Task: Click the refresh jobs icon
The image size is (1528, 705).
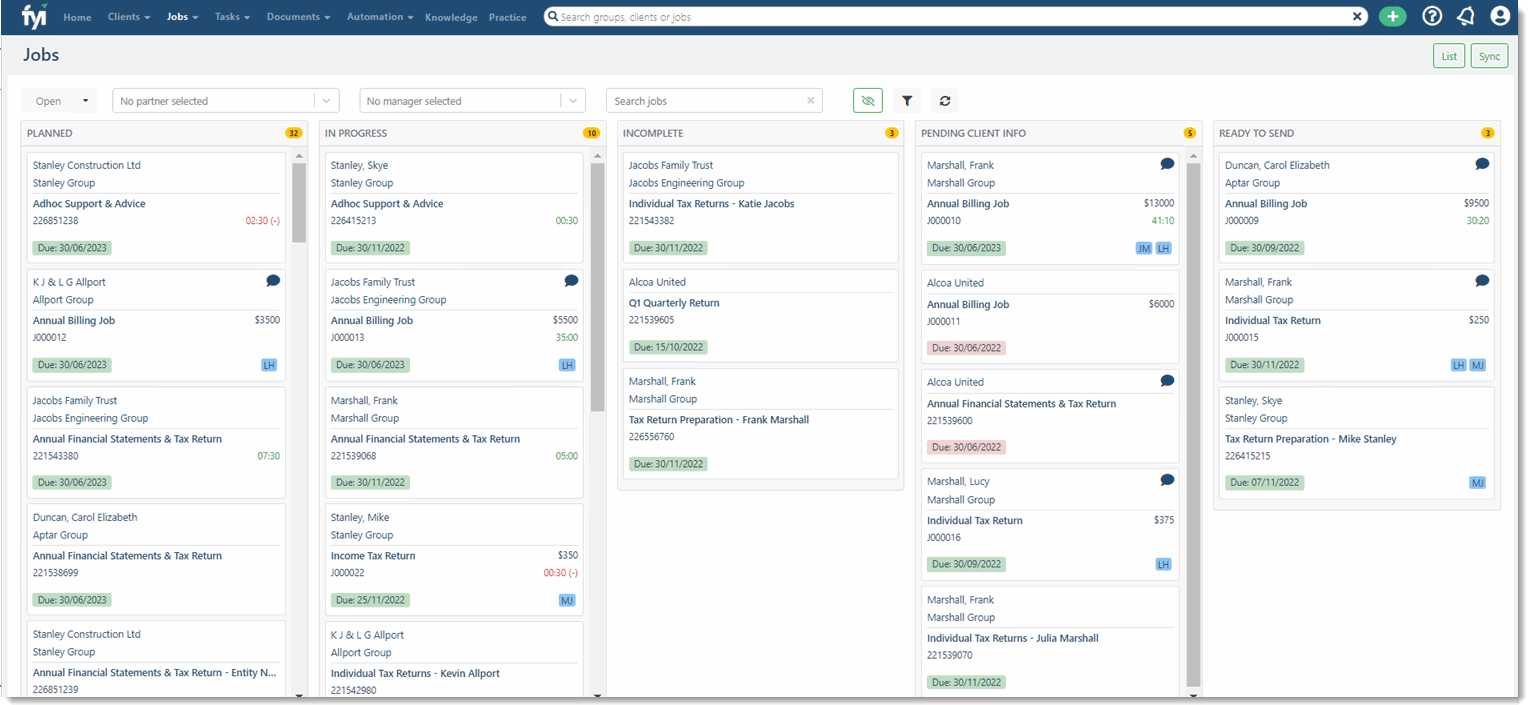Action: [944, 101]
